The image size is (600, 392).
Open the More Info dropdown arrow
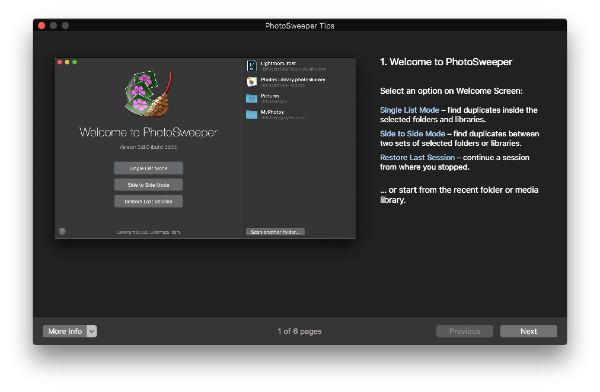point(92,331)
